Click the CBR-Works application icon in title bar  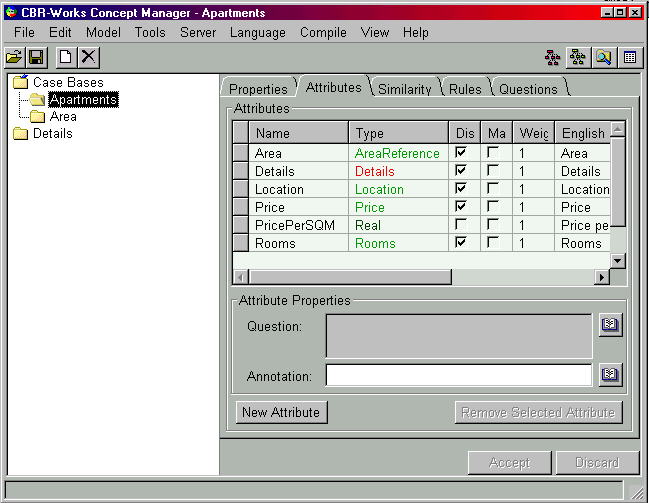(x=11, y=12)
